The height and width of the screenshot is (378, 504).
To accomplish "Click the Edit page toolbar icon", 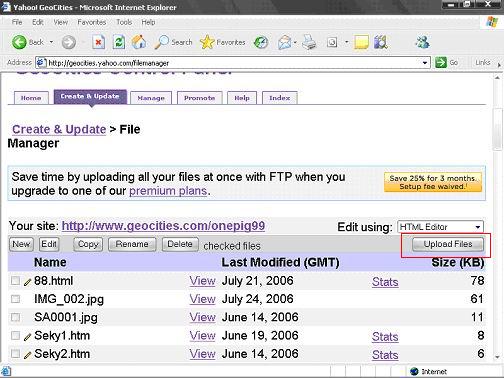I will [332, 42].
